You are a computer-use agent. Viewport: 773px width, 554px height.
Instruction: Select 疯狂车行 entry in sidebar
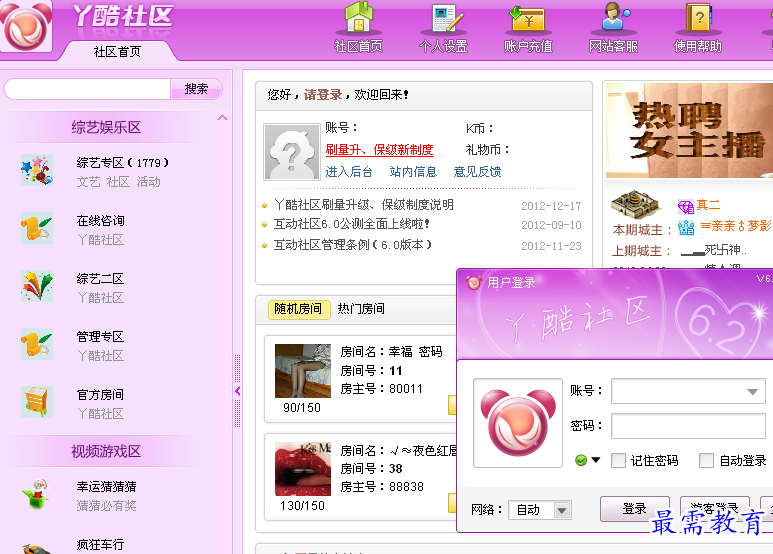click(x=101, y=545)
